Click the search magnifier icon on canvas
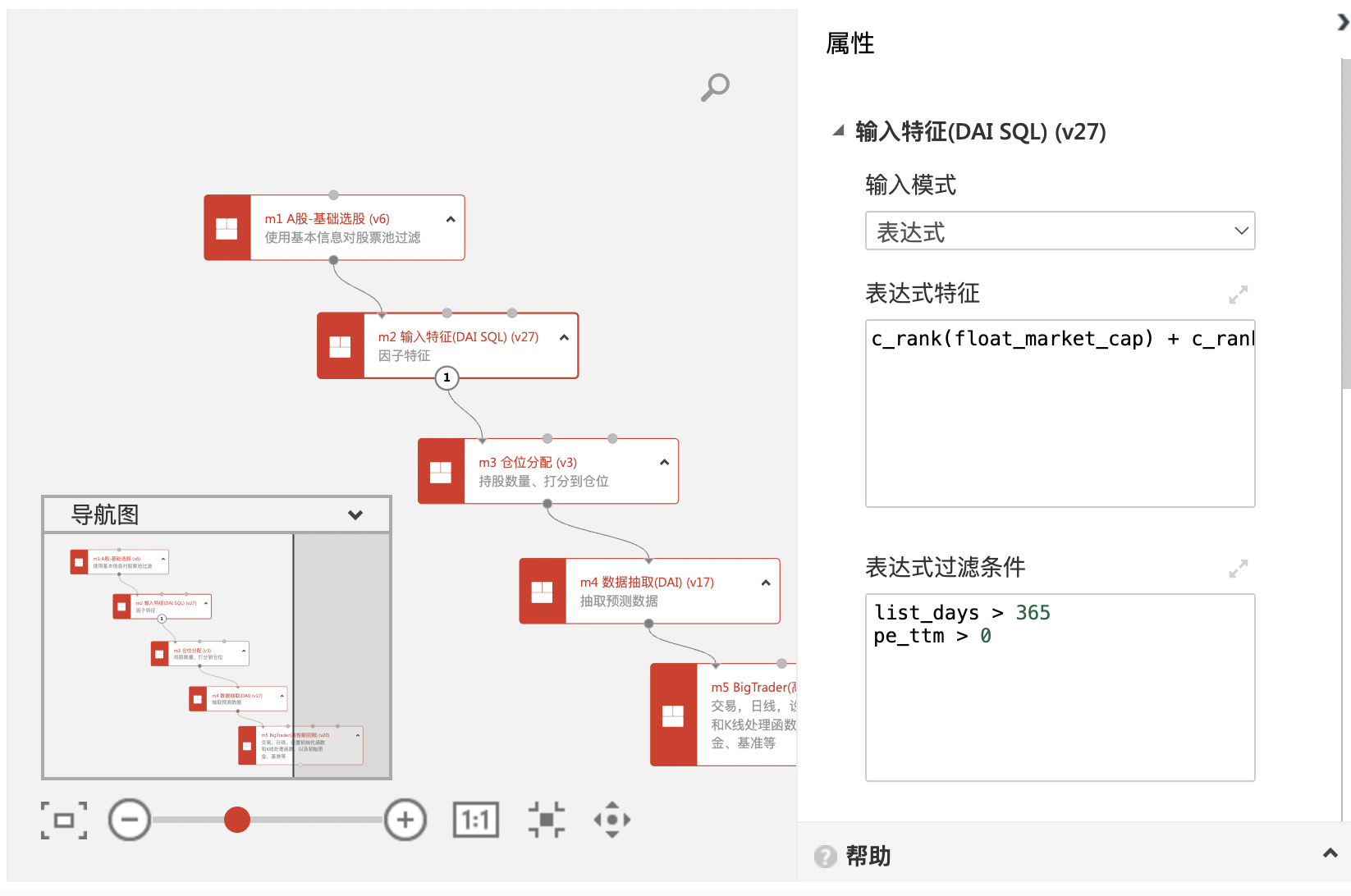The image size is (1351, 896). tap(715, 87)
